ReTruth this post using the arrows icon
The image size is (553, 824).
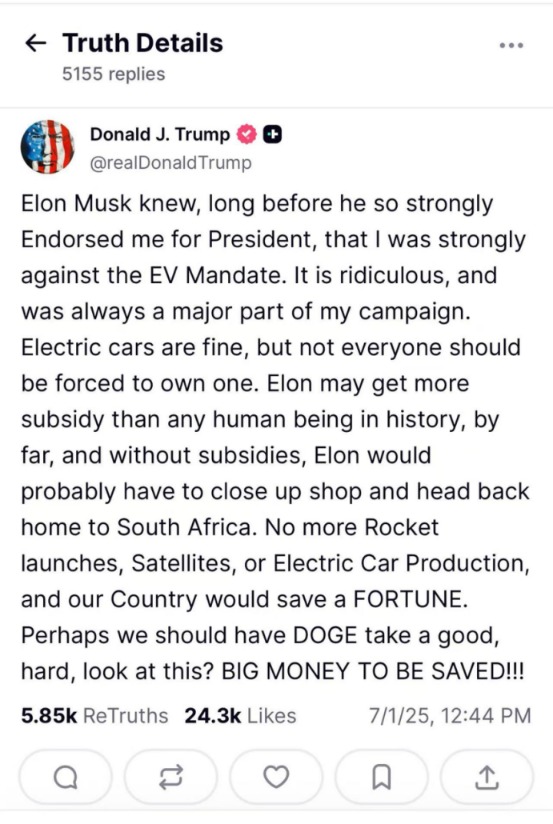pos(171,777)
